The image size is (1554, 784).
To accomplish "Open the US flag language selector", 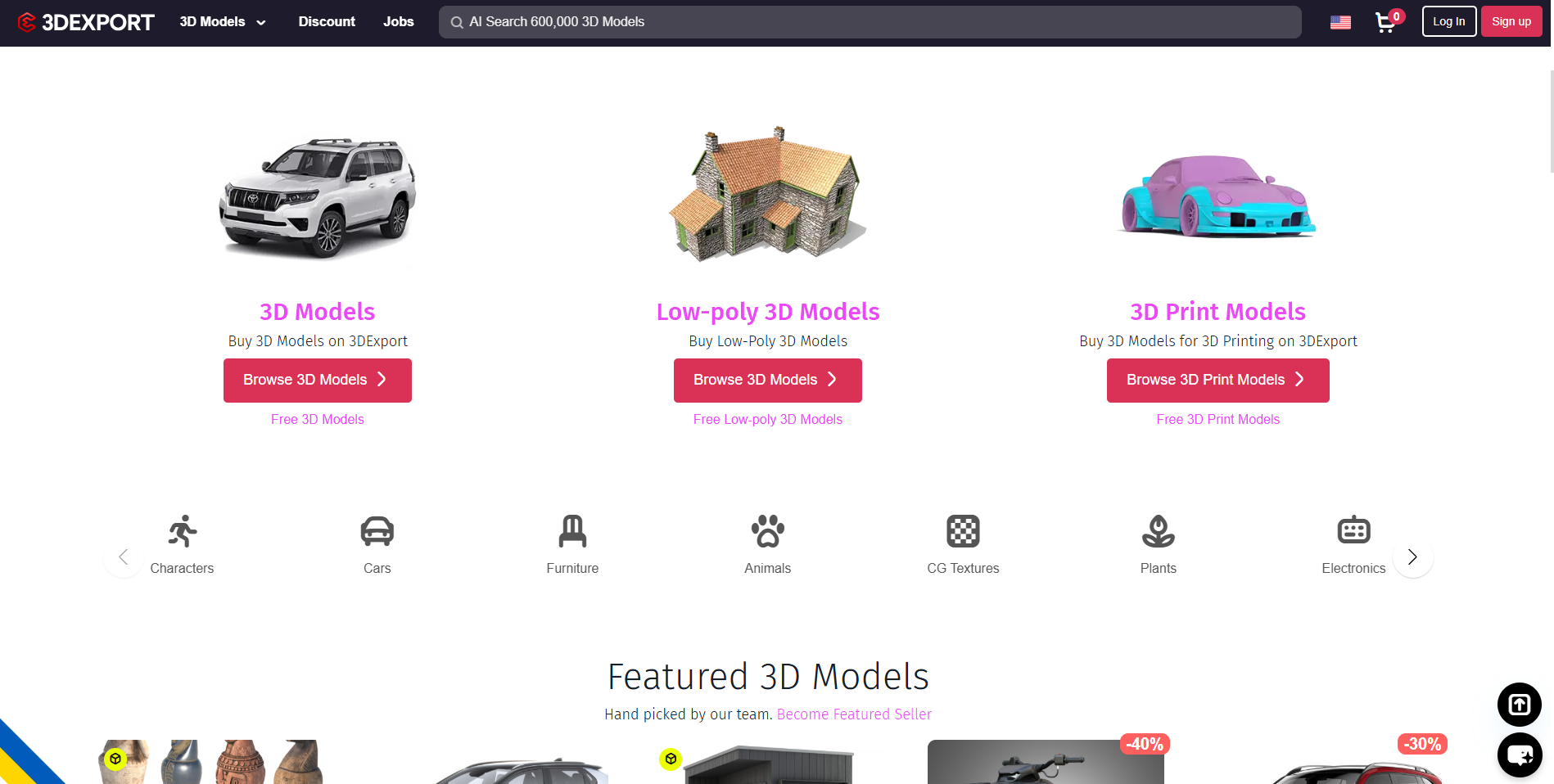I will point(1340,22).
